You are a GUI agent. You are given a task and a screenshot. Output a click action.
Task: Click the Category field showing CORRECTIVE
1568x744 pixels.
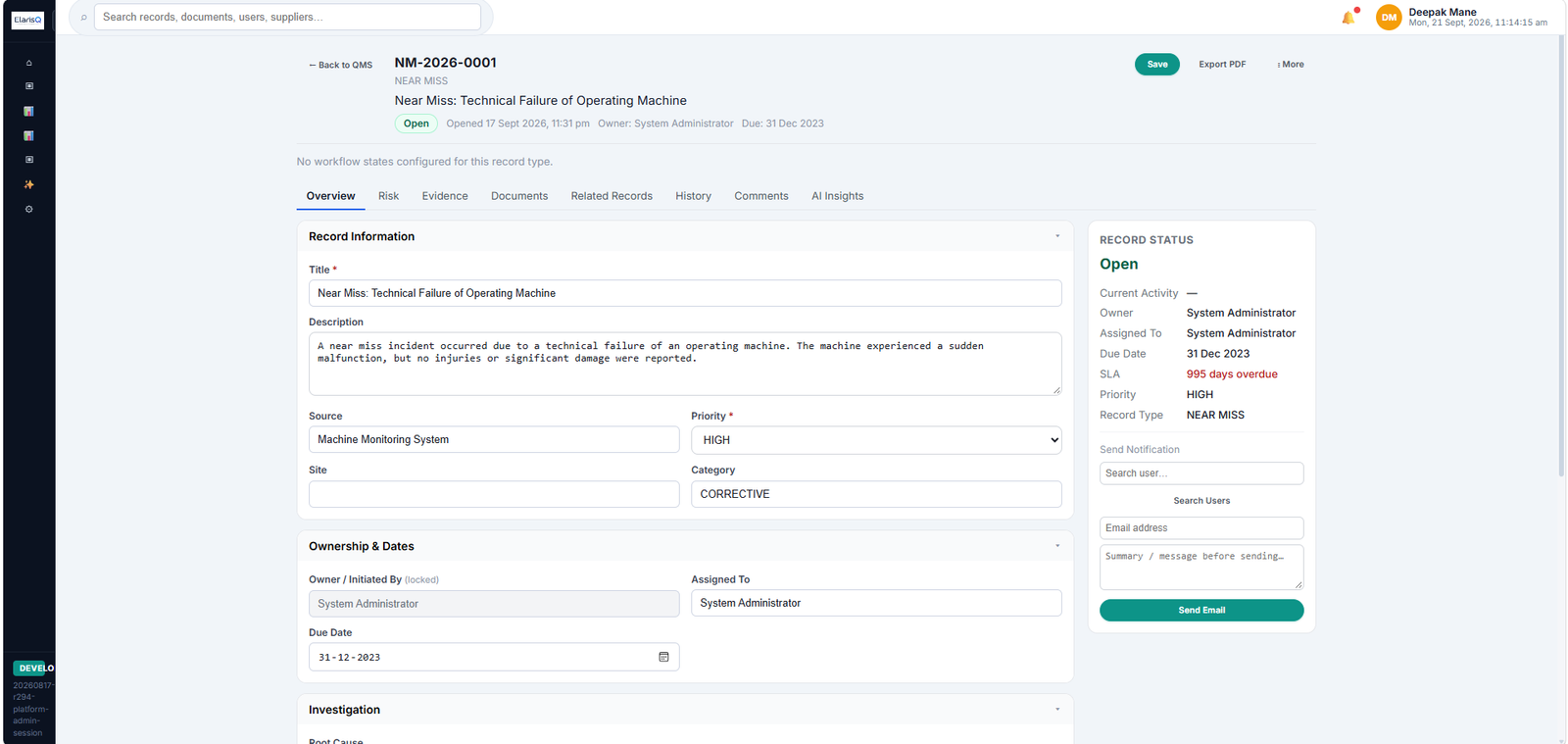[x=876, y=494]
